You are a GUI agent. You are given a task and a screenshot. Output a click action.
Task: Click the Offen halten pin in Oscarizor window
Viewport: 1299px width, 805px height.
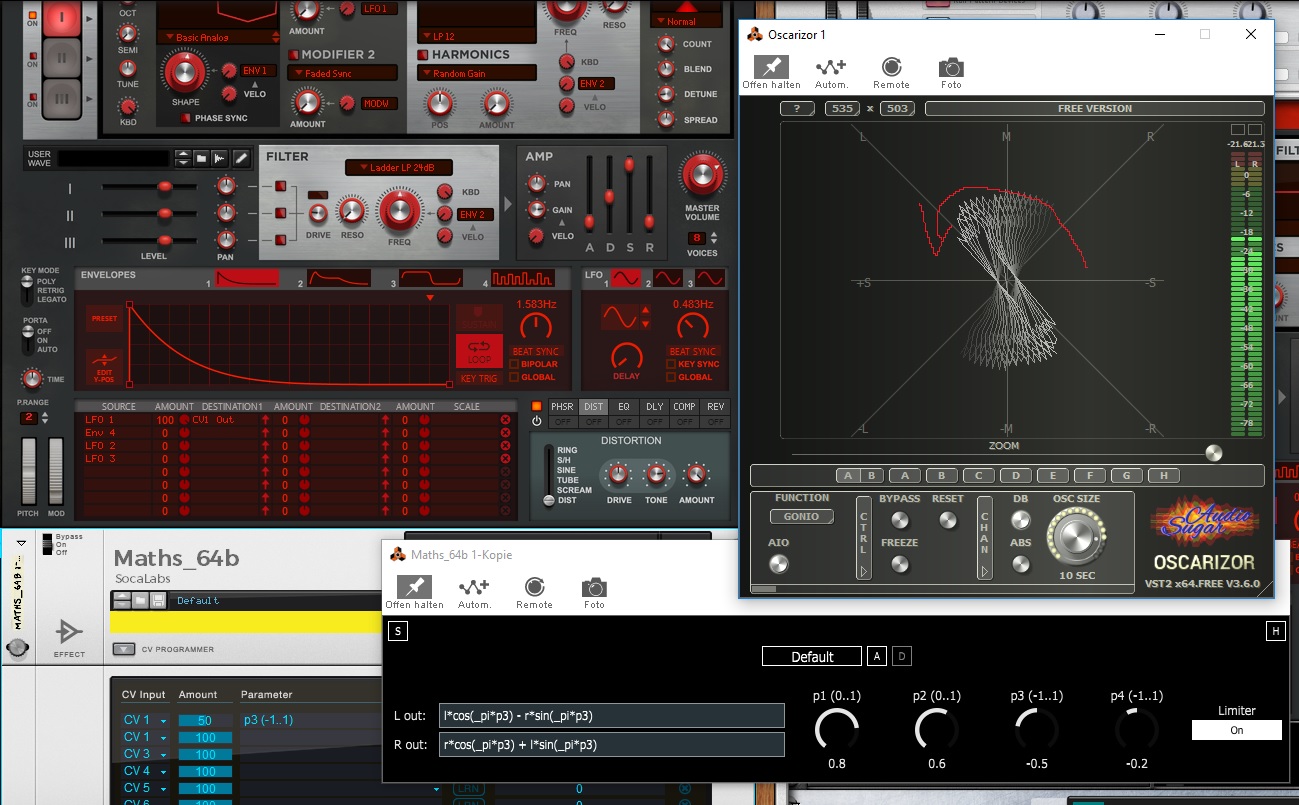click(770, 72)
